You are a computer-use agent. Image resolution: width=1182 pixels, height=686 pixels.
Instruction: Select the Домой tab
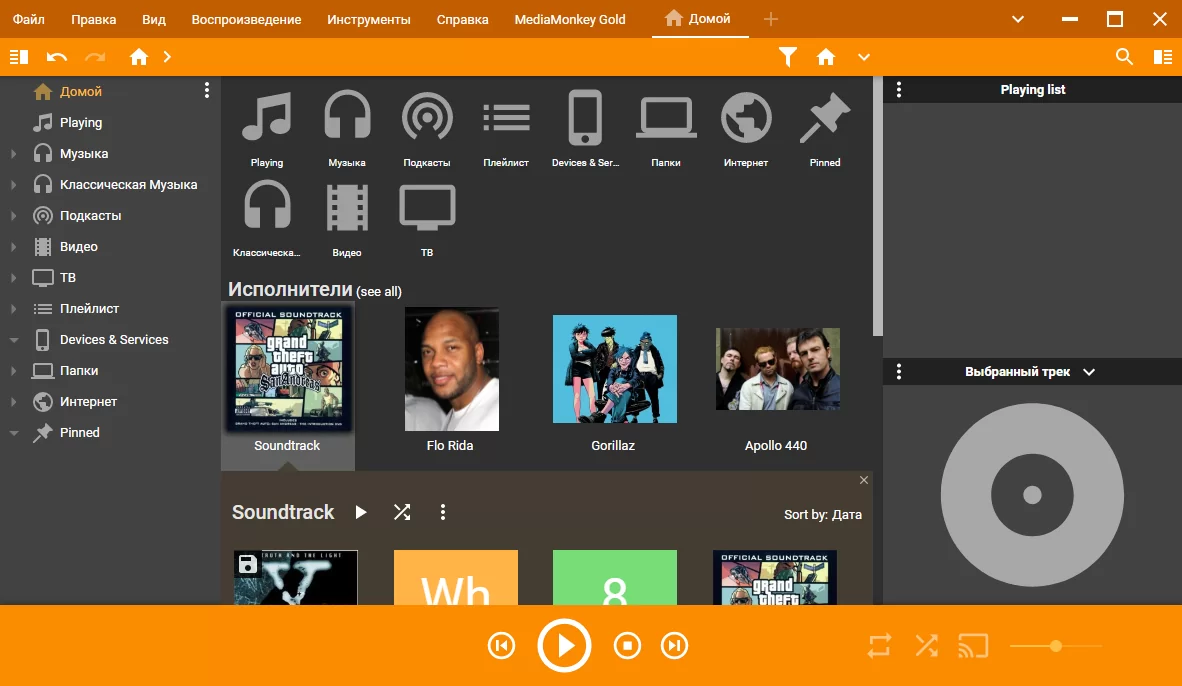coord(699,19)
